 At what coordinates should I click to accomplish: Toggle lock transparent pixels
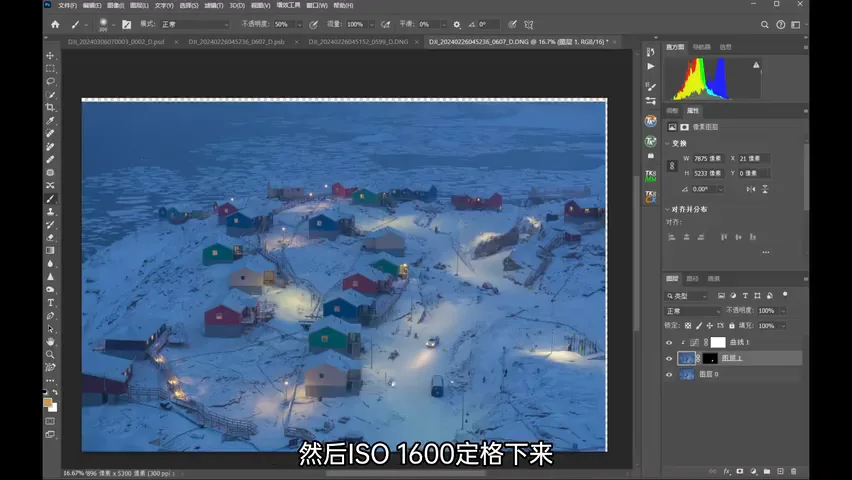688,326
